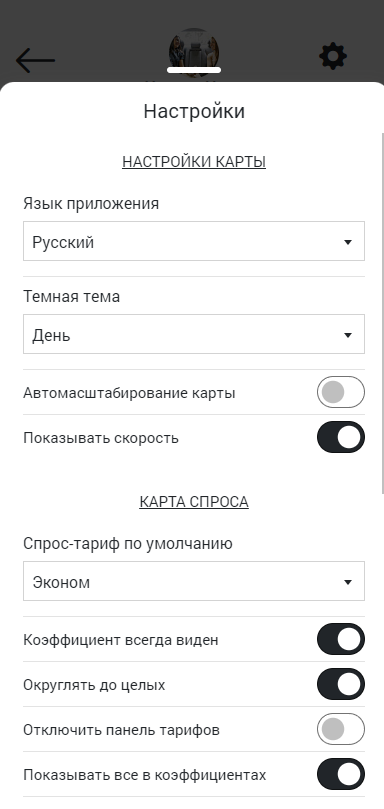Open the Спрос-тариф по умолчанию dropdown
Viewport: 384px width, 809px height.
pyautogui.click(x=194, y=581)
